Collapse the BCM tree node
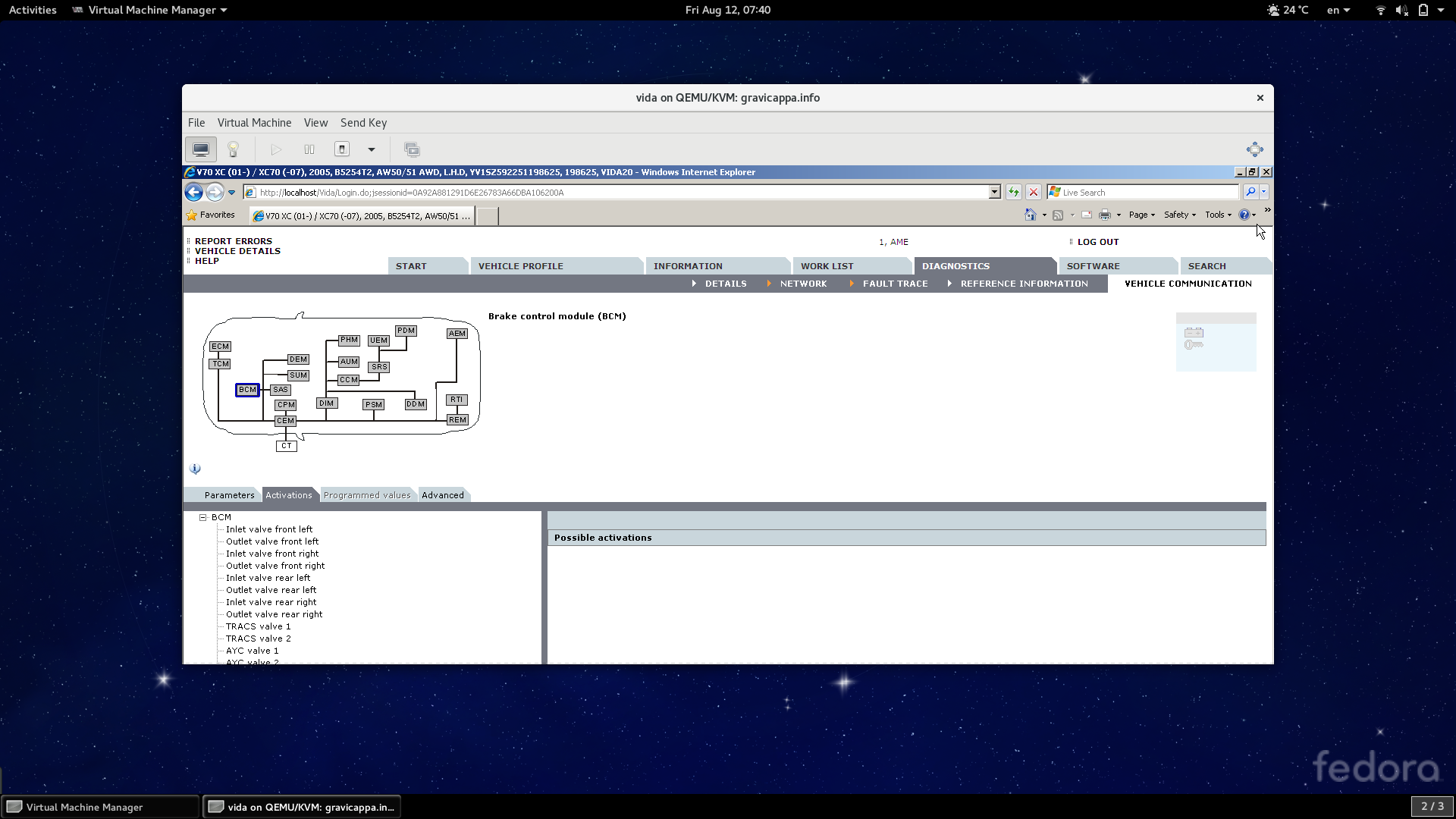The width and height of the screenshot is (1456, 819). click(x=203, y=518)
